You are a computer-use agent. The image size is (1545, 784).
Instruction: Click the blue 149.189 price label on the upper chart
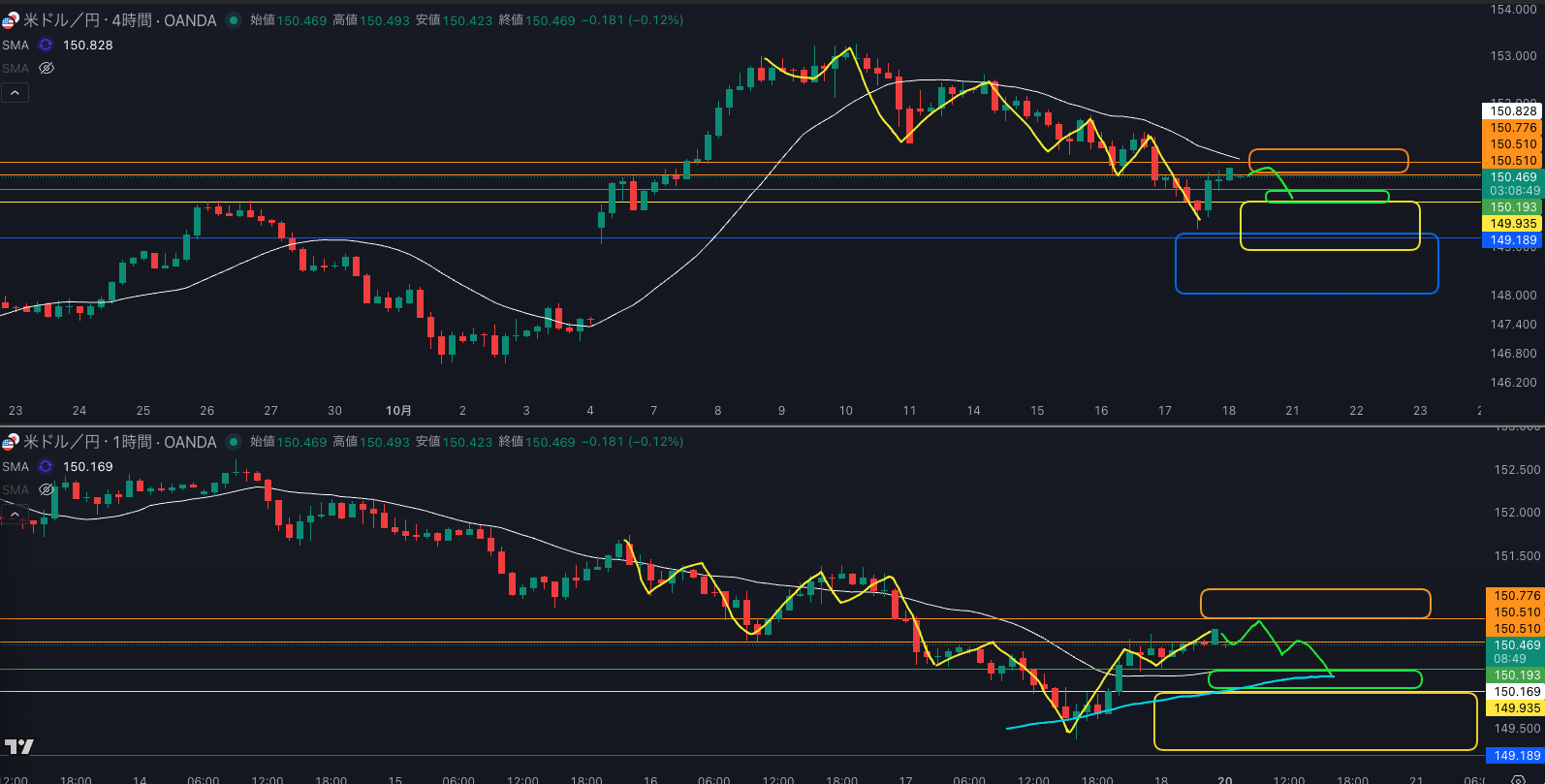click(1513, 240)
